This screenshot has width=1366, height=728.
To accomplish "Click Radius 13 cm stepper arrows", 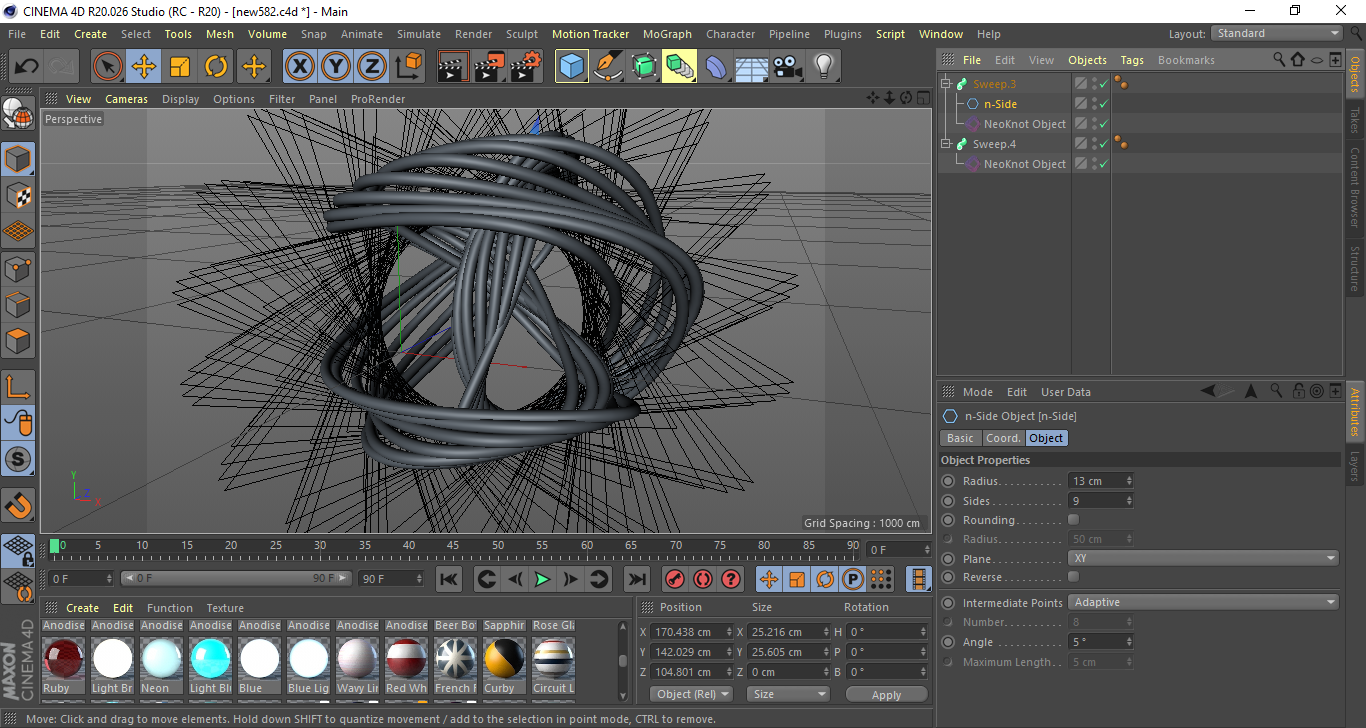I will click(1129, 481).
